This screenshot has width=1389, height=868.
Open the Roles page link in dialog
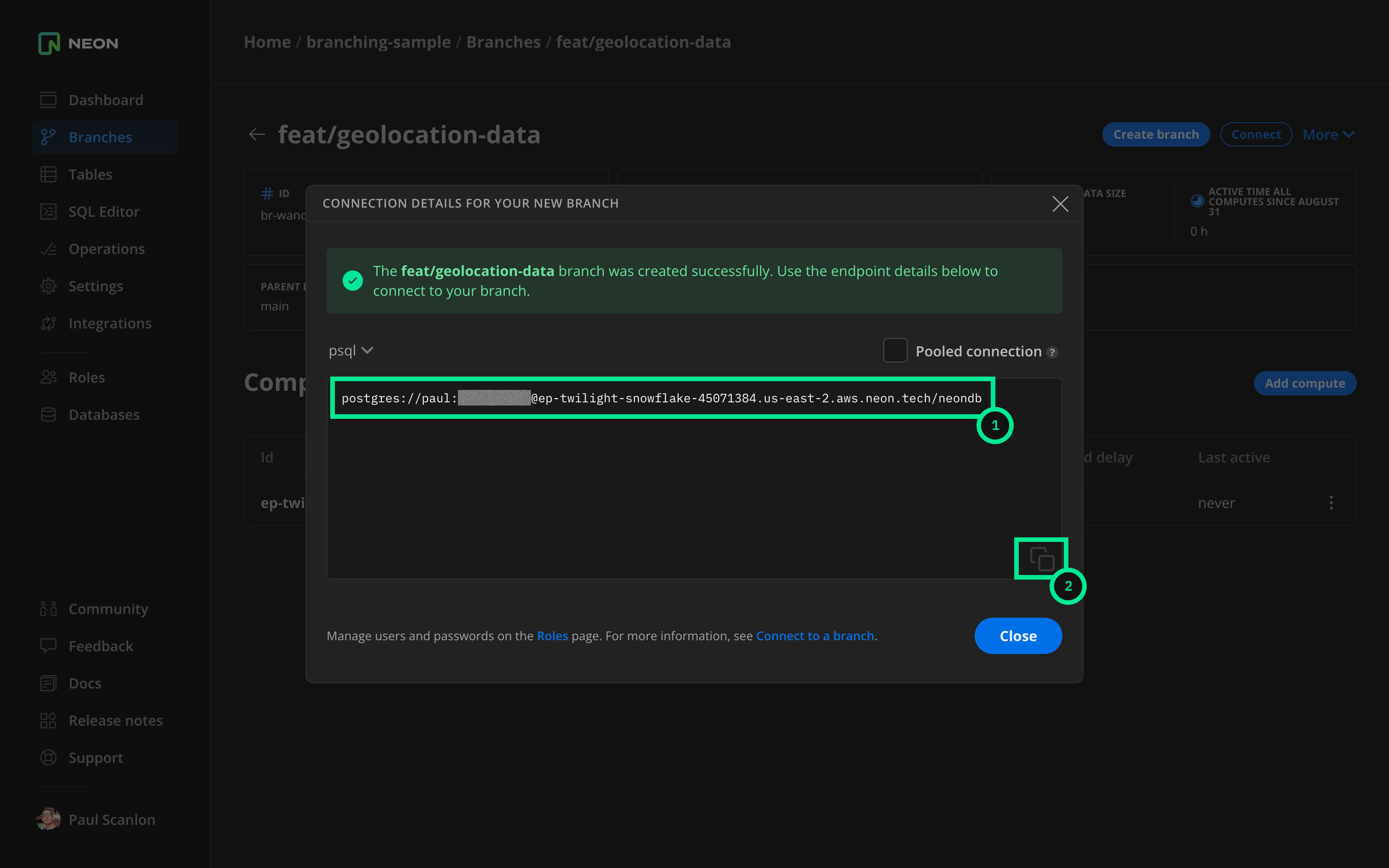pos(552,636)
